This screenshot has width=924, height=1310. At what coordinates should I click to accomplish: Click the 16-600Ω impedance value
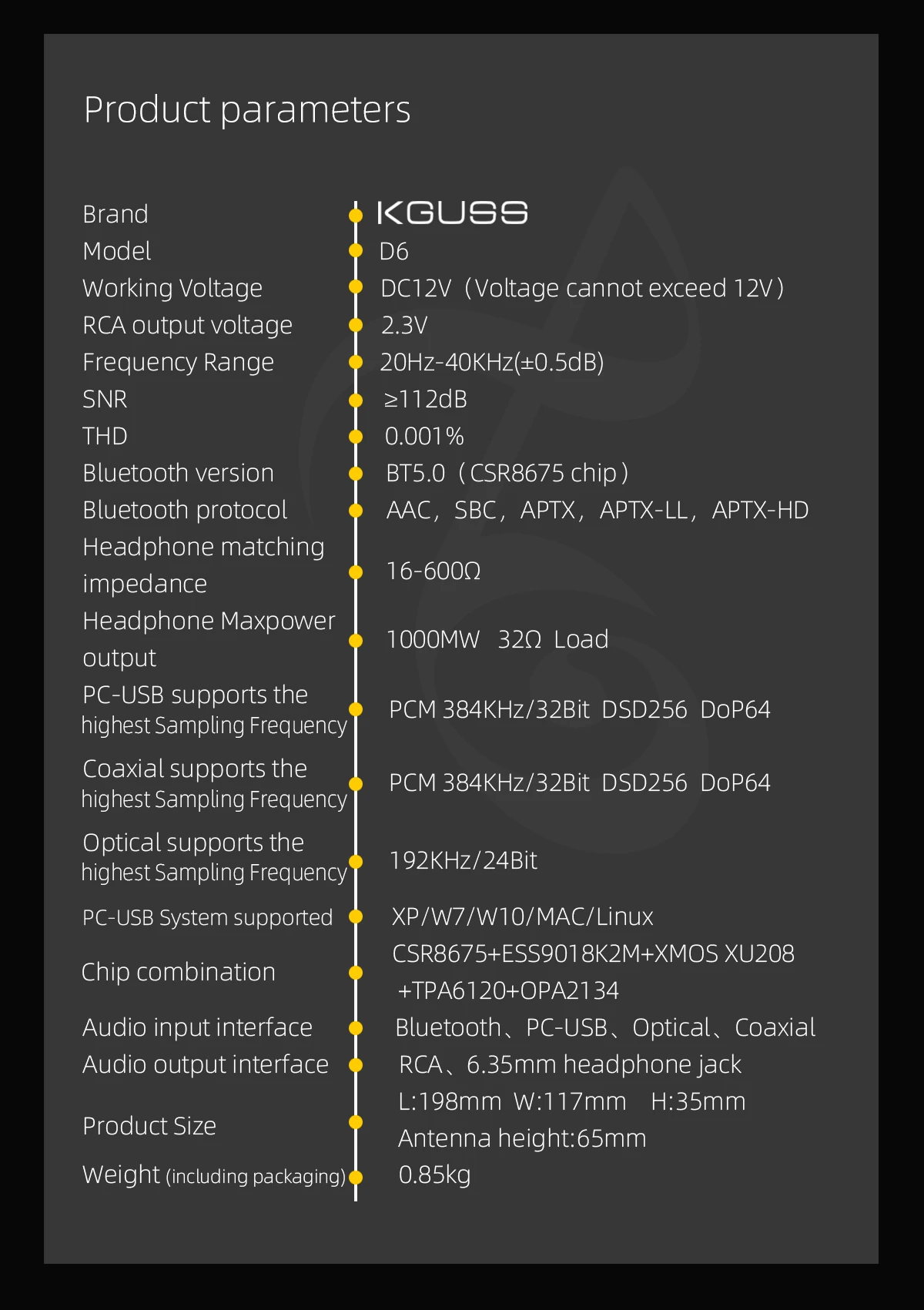click(434, 571)
